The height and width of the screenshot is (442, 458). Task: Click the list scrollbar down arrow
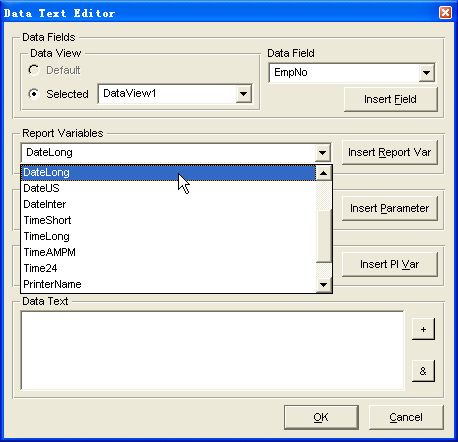tap(323, 285)
